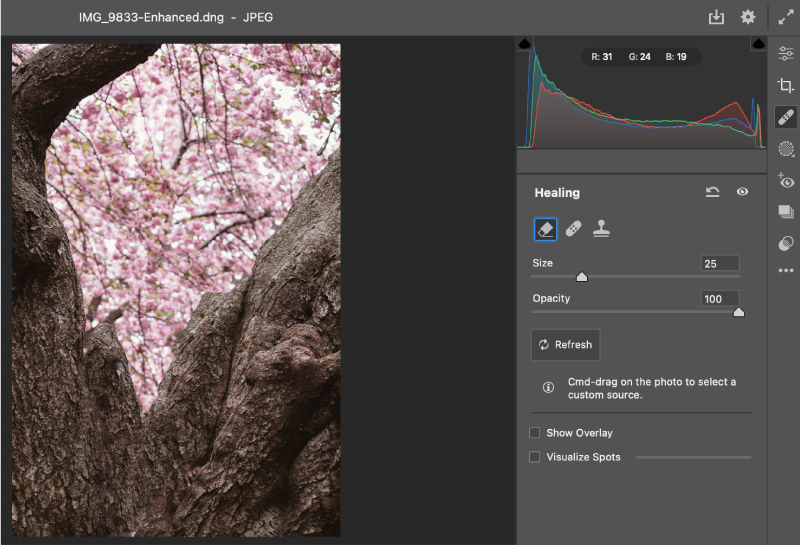Toggle Healing visibility eye icon
The width and height of the screenshot is (800, 545).
742,192
